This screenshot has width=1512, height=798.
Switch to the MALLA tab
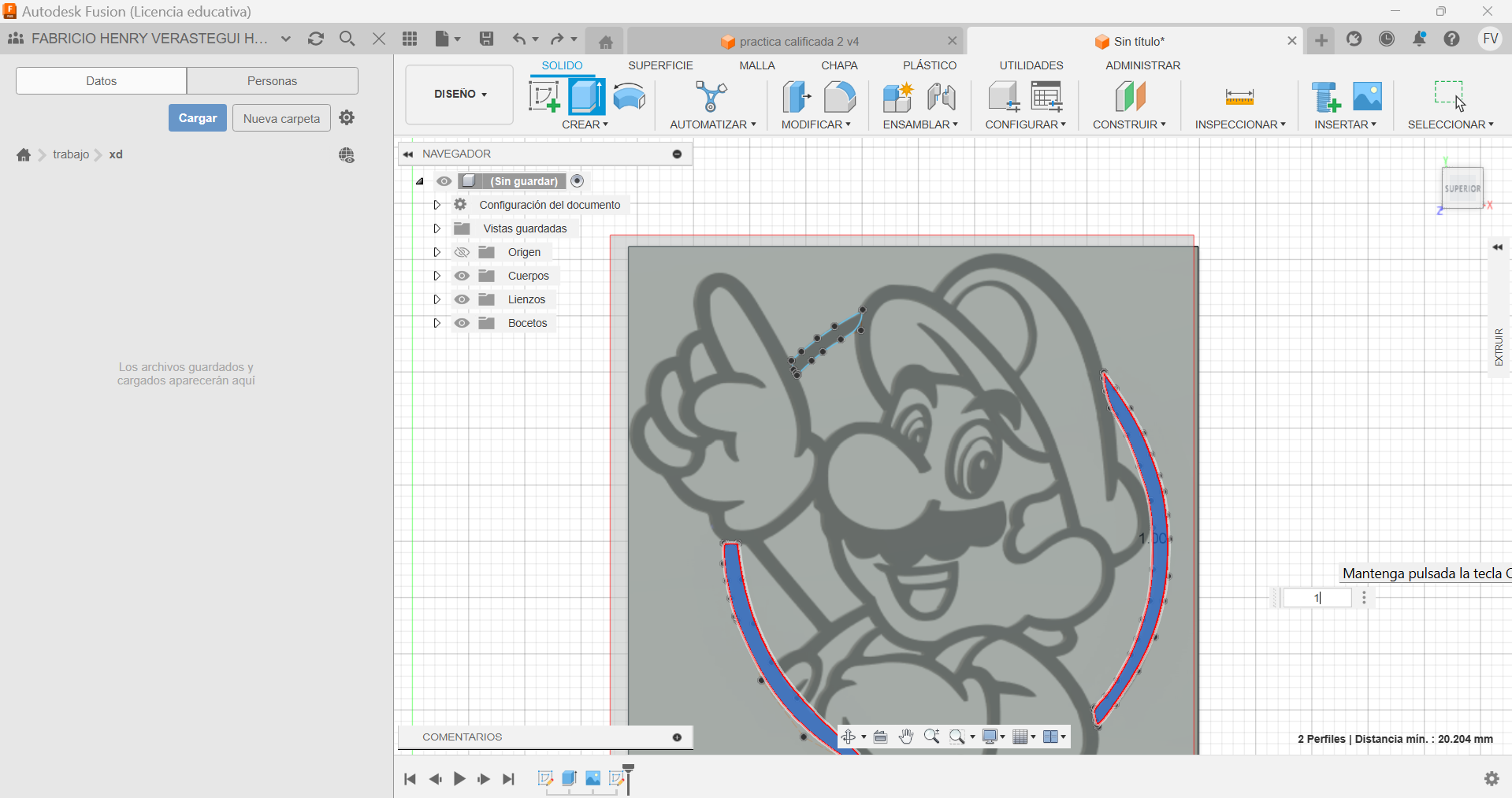(757, 65)
